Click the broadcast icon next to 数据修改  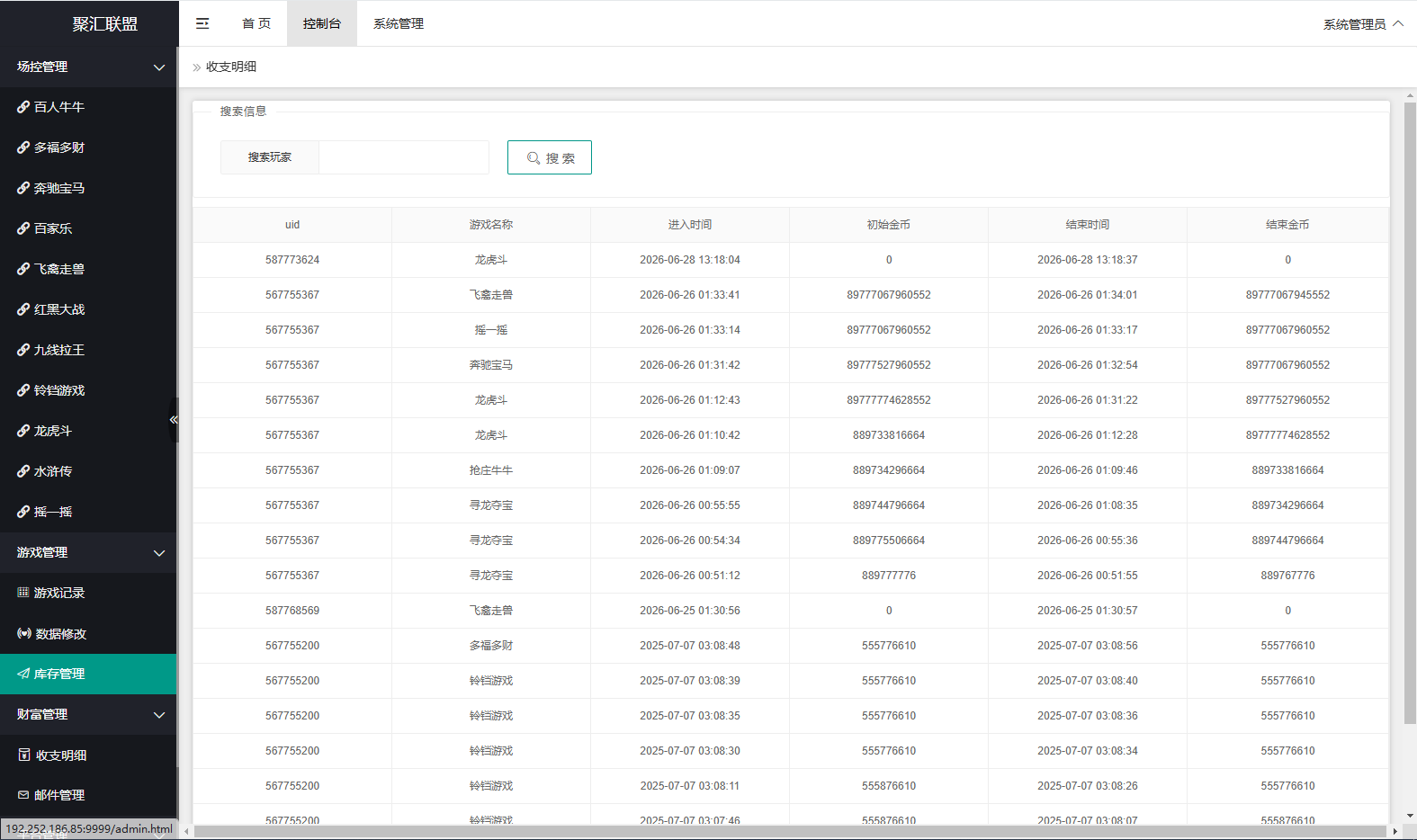coord(24,633)
